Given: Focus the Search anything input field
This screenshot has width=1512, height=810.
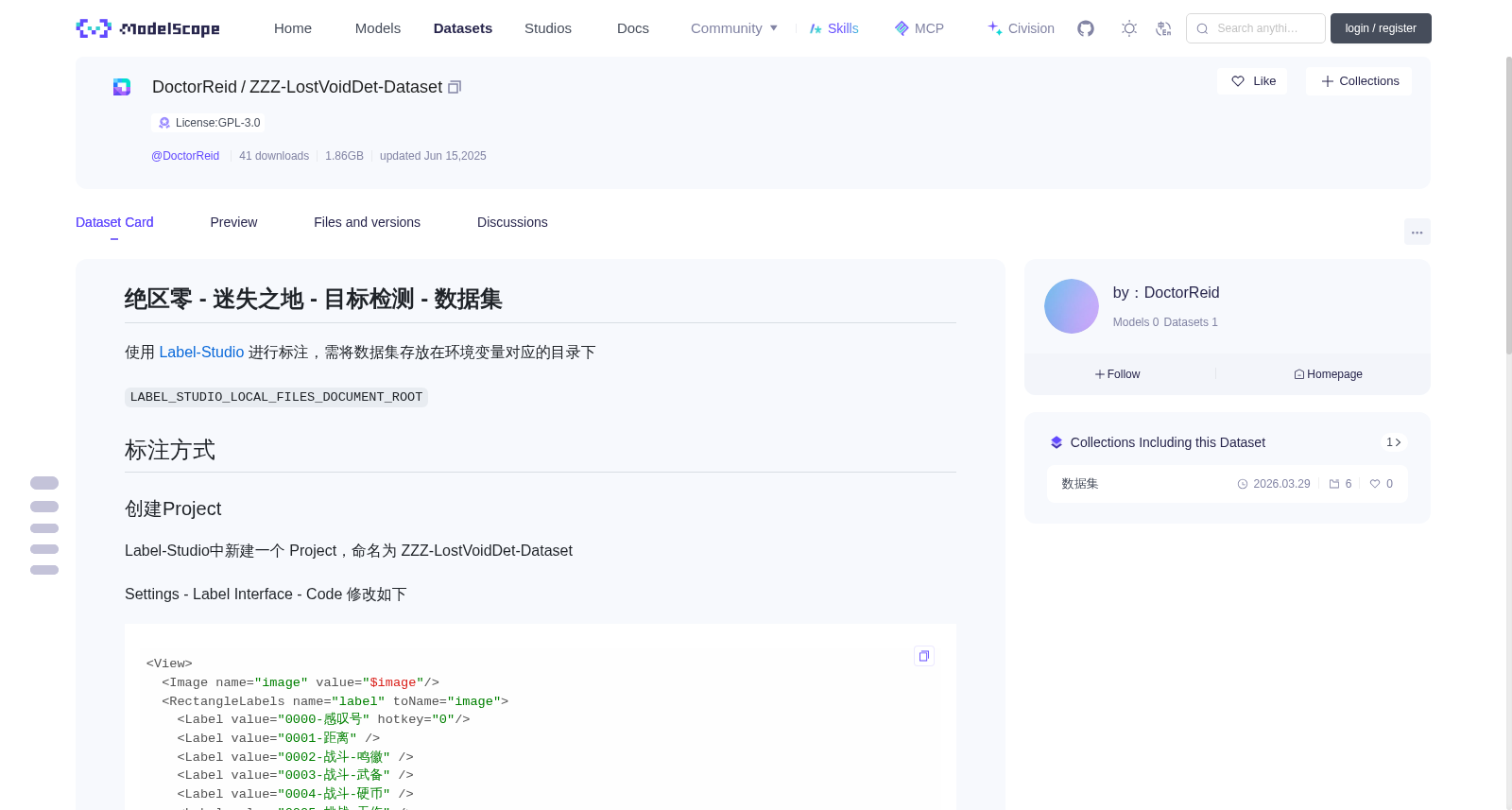Looking at the screenshot, I should tap(1256, 28).
